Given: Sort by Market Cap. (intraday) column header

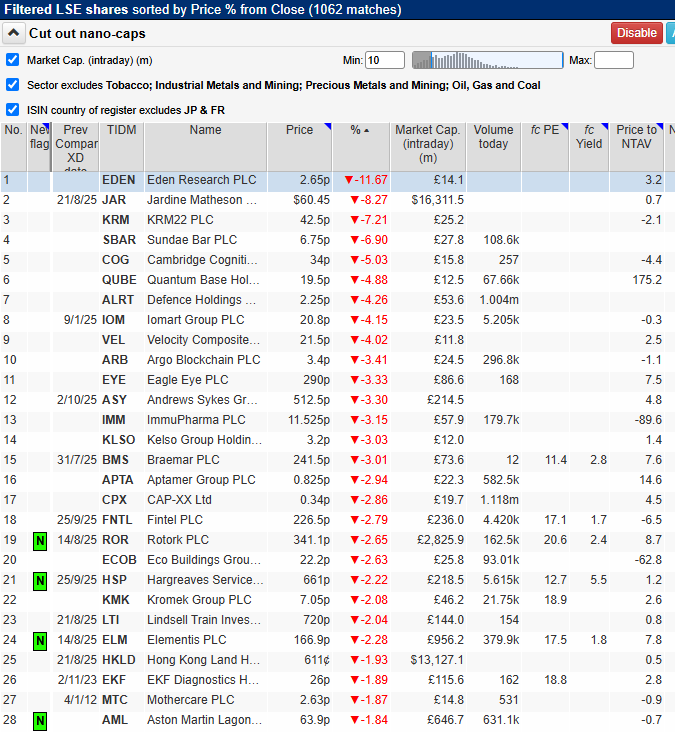Looking at the screenshot, I should 428,147.
